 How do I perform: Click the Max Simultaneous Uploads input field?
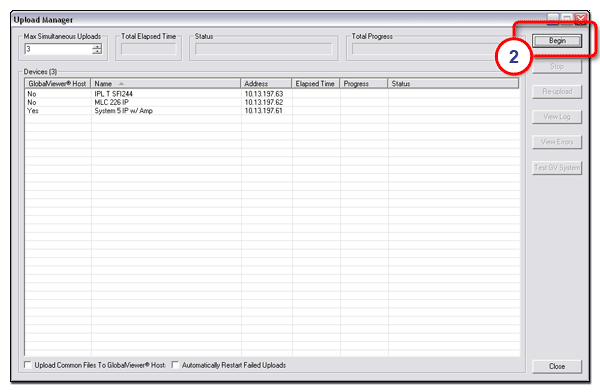click(x=59, y=49)
